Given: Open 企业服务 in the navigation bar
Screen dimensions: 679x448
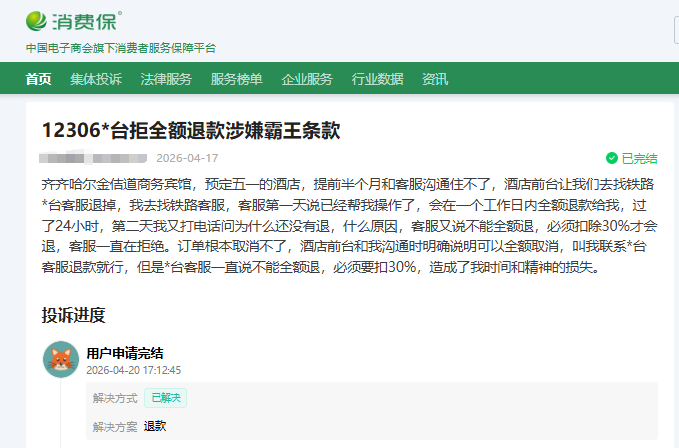Looking at the screenshot, I should [307, 79].
